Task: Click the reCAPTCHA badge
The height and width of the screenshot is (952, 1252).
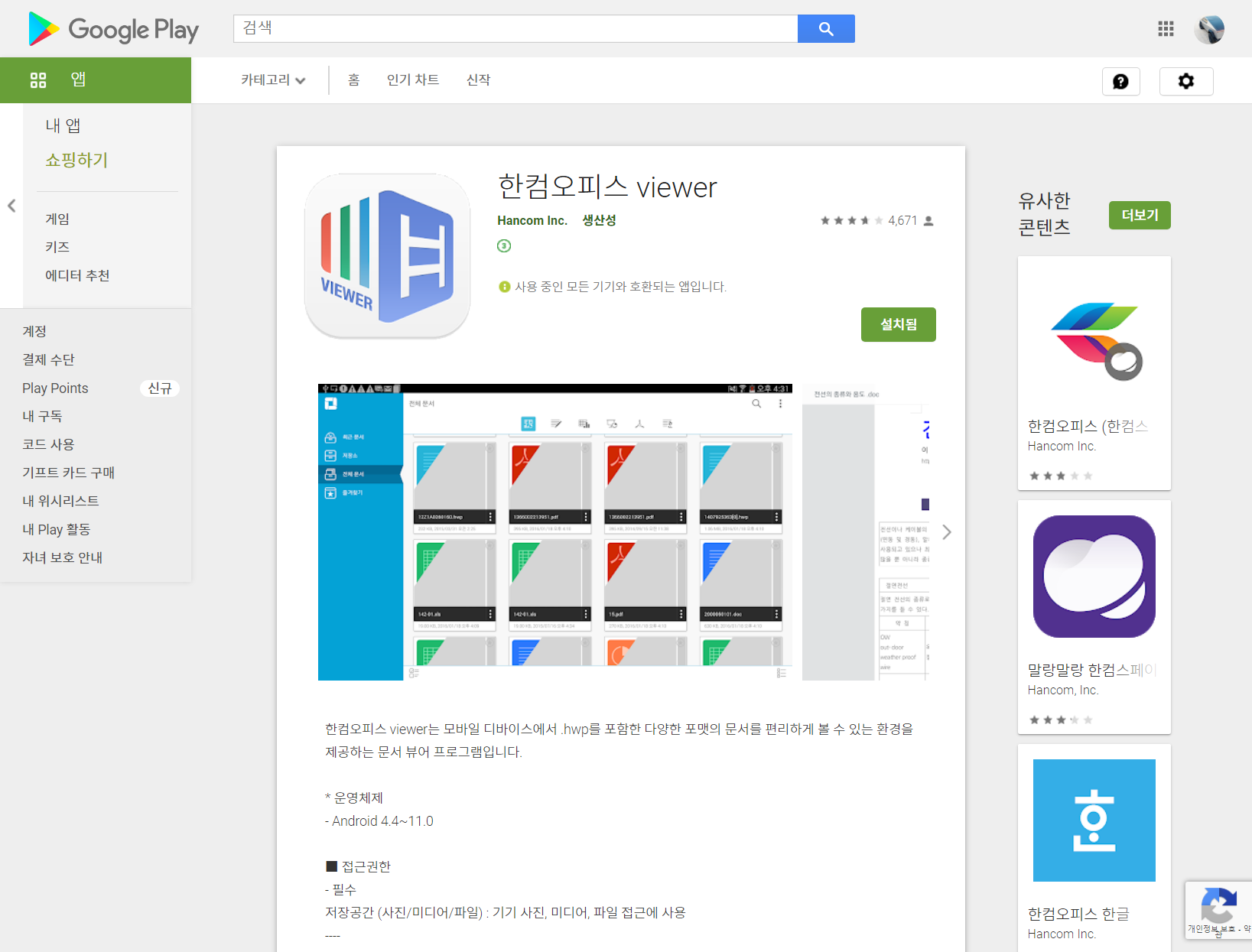Action: click(1218, 910)
